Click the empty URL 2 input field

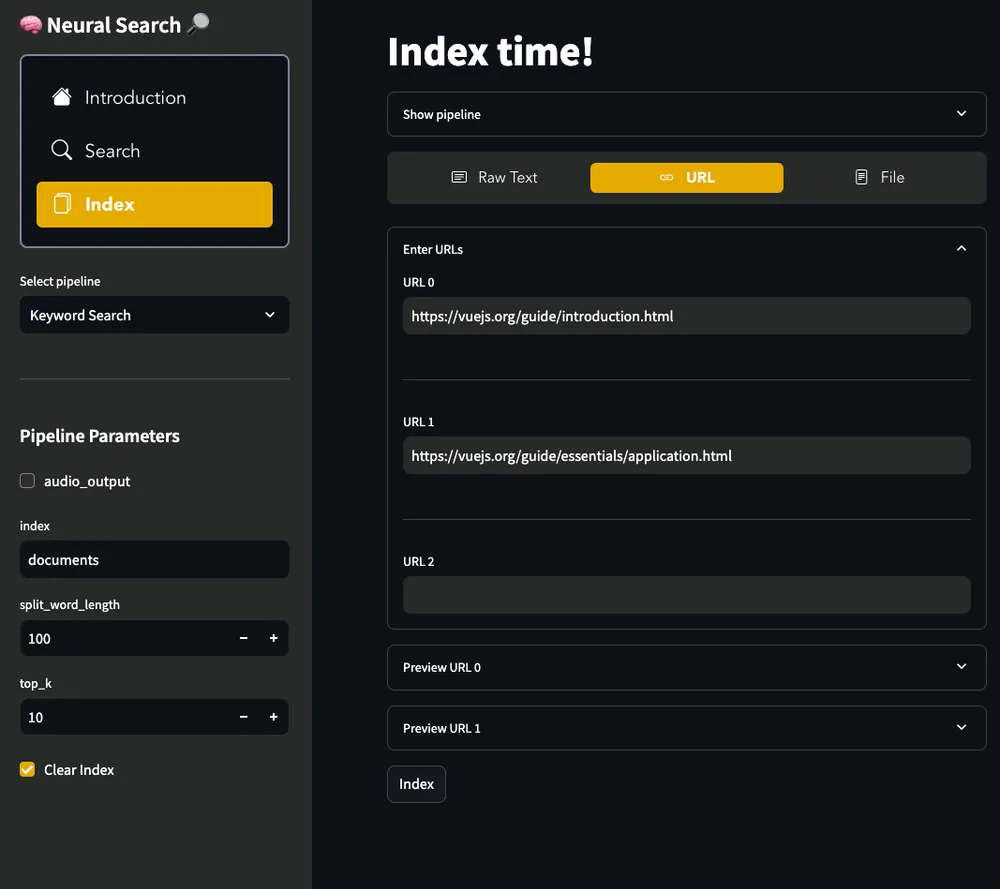pos(687,595)
